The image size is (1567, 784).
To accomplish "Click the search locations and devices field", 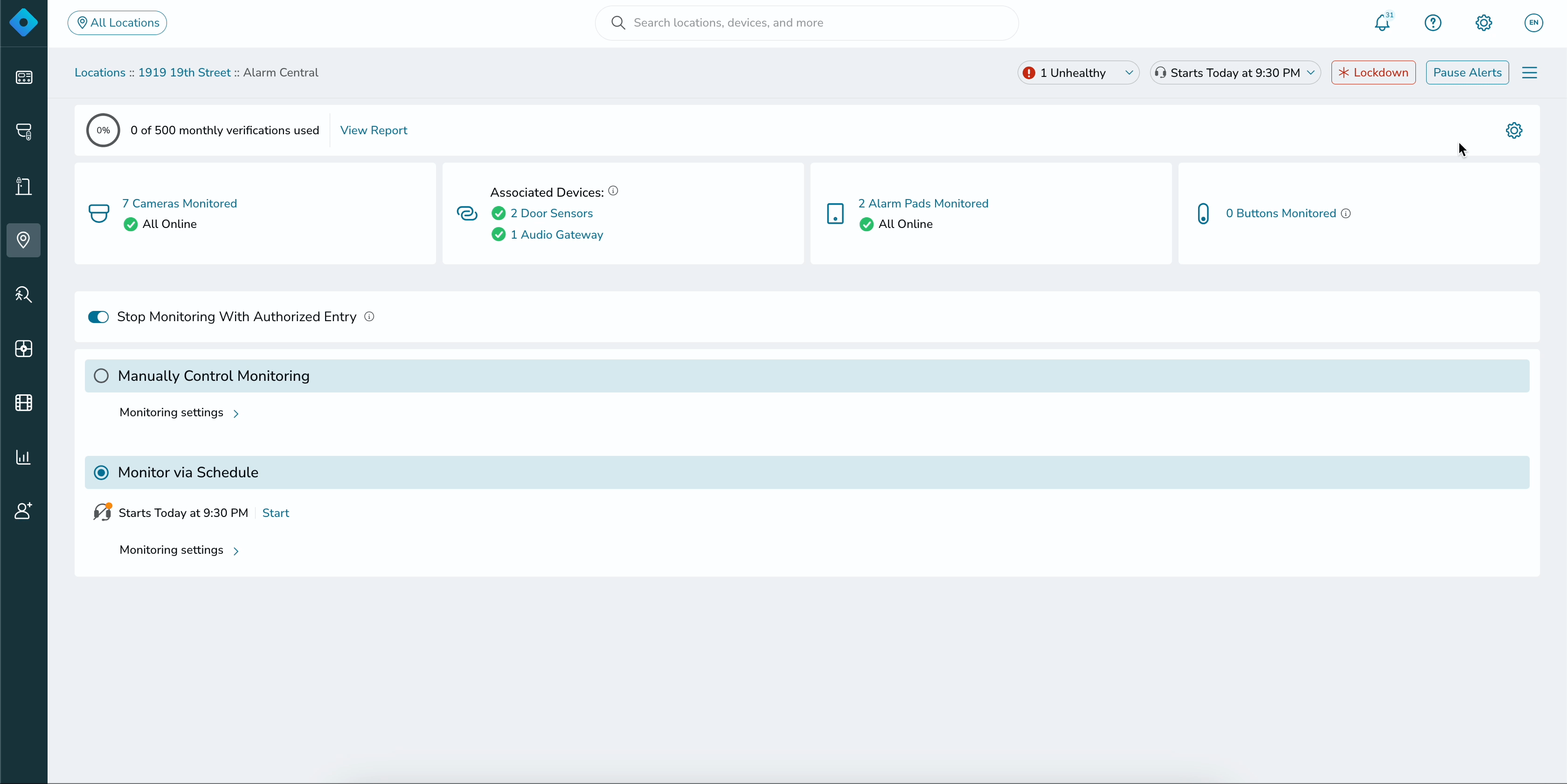I will pos(807,23).
